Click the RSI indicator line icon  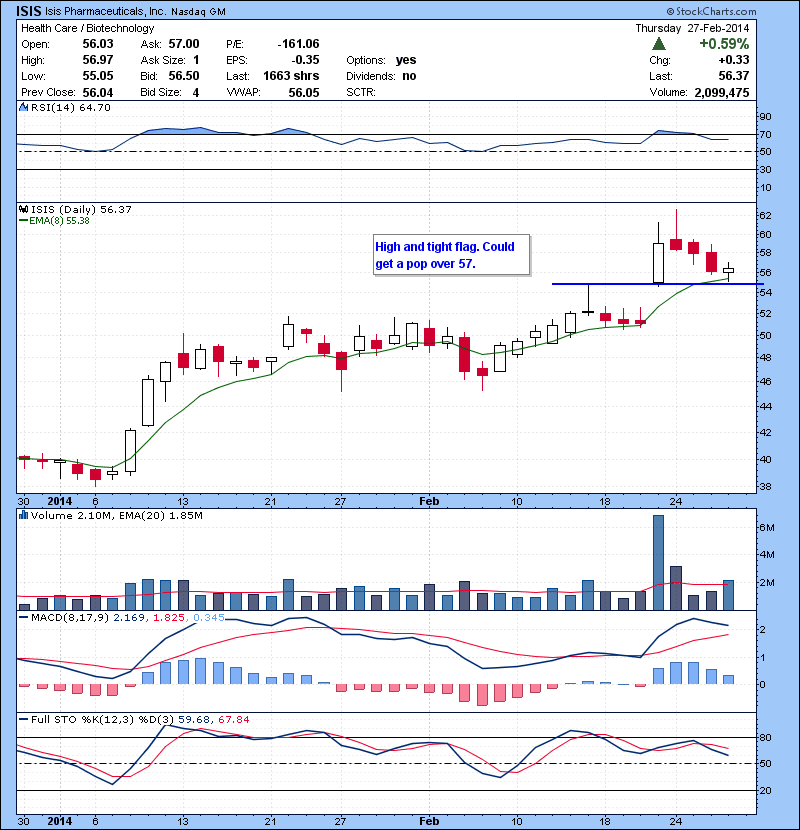23,107
